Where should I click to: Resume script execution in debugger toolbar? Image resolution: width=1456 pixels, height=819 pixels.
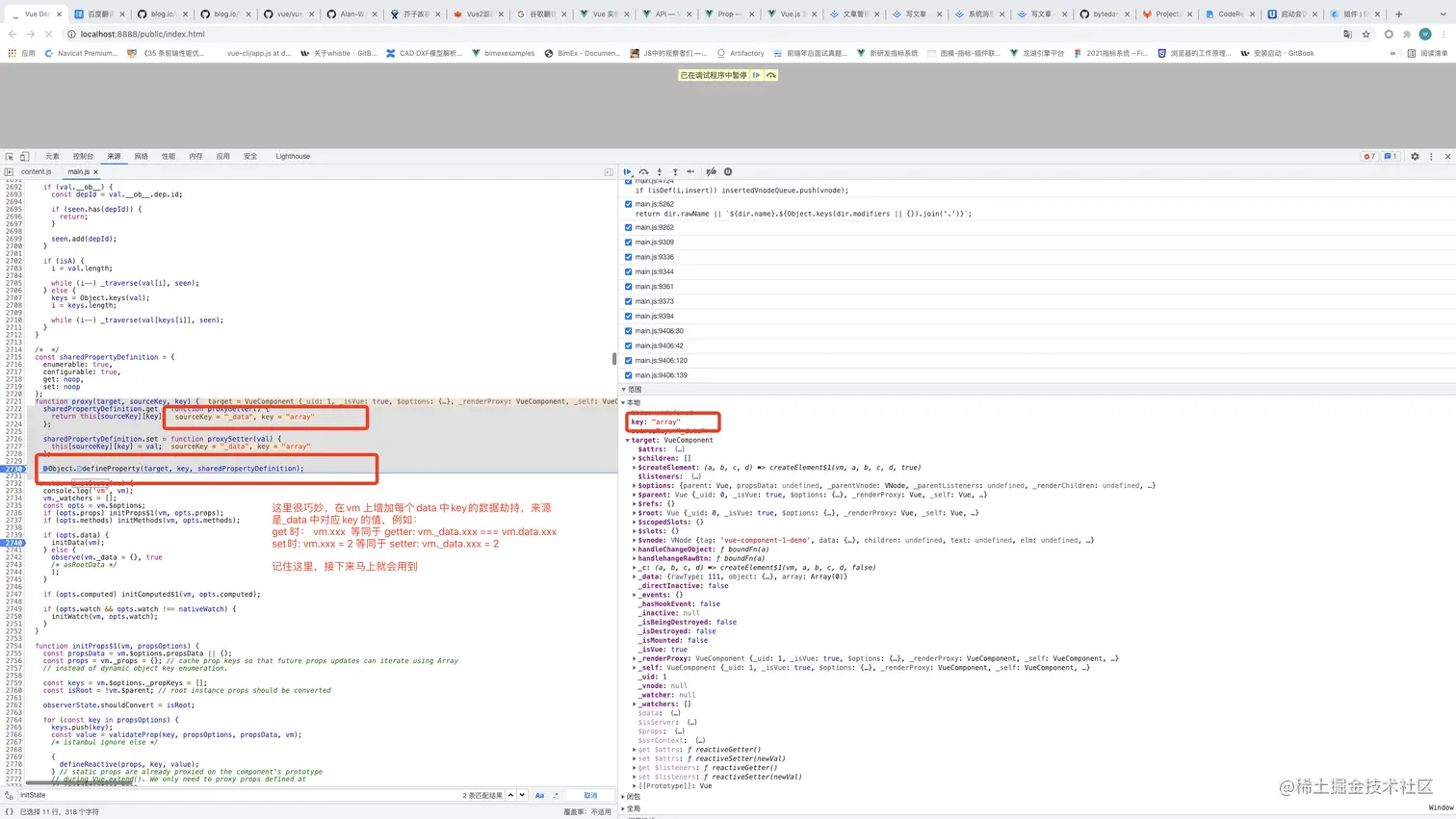(x=628, y=172)
